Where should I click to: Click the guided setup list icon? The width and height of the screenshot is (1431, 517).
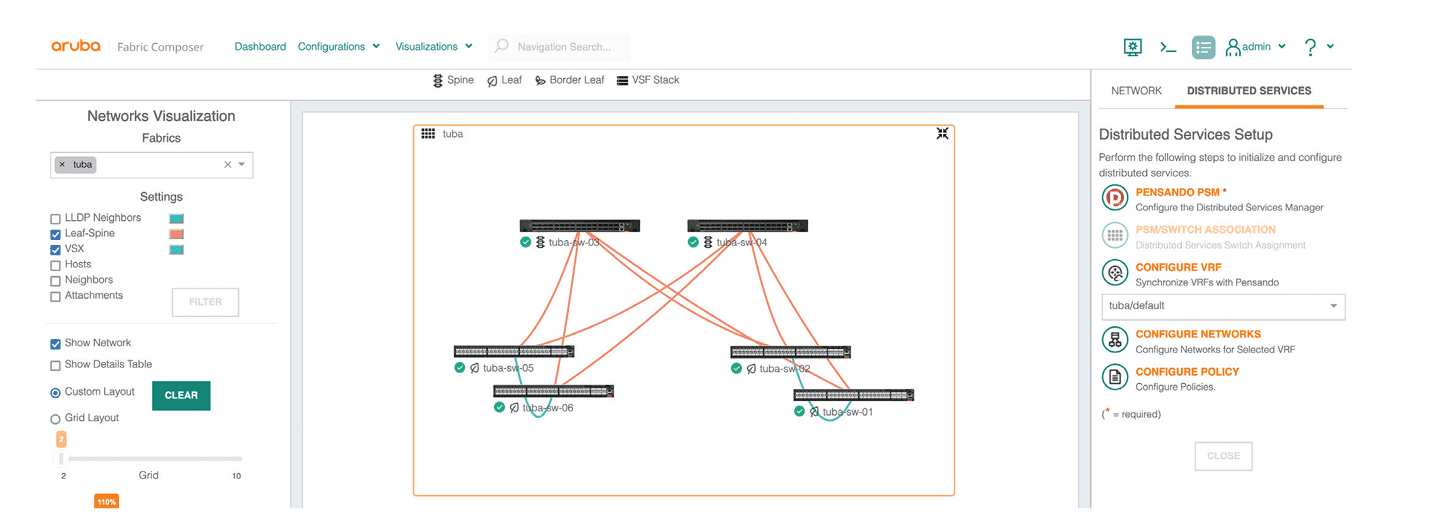pyautogui.click(x=1203, y=47)
